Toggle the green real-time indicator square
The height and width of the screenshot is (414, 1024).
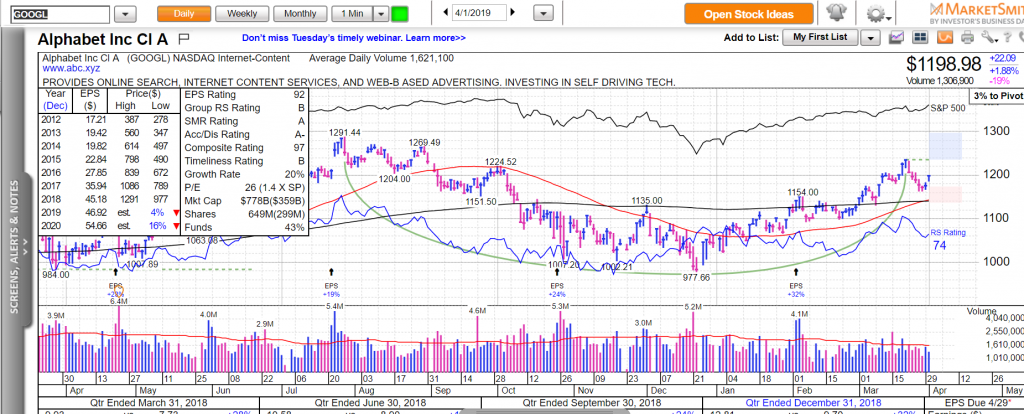[x=400, y=14]
